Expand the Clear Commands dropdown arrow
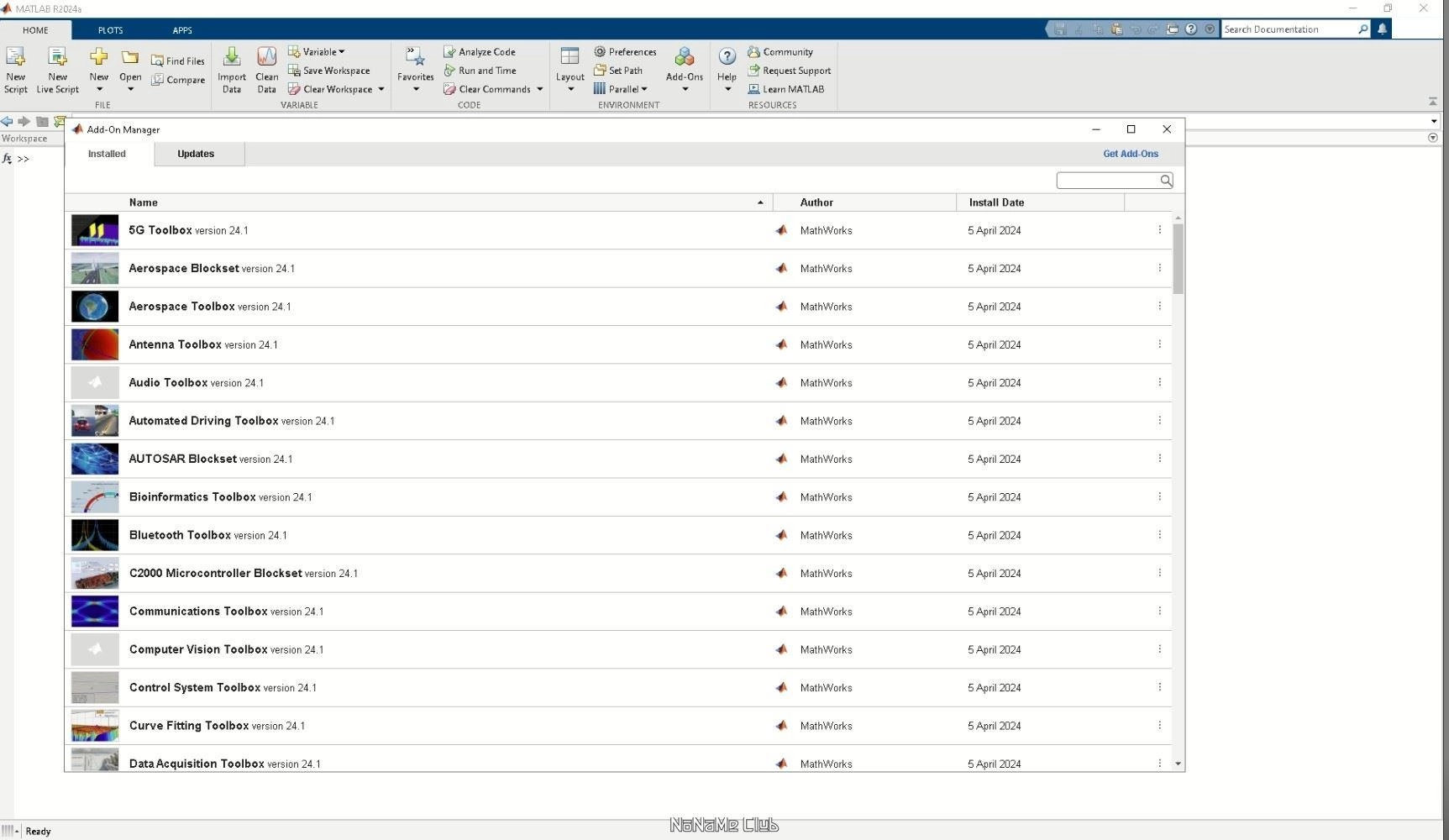 (x=539, y=89)
